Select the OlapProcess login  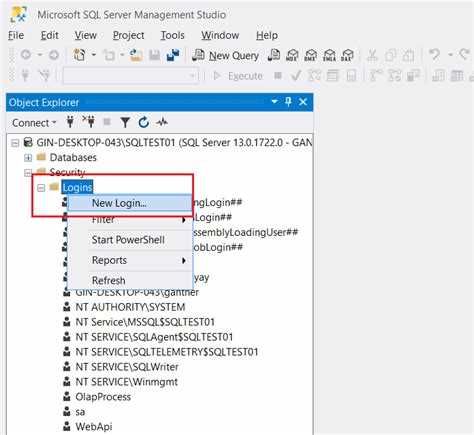pyautogui.click(x=103, y=397)
